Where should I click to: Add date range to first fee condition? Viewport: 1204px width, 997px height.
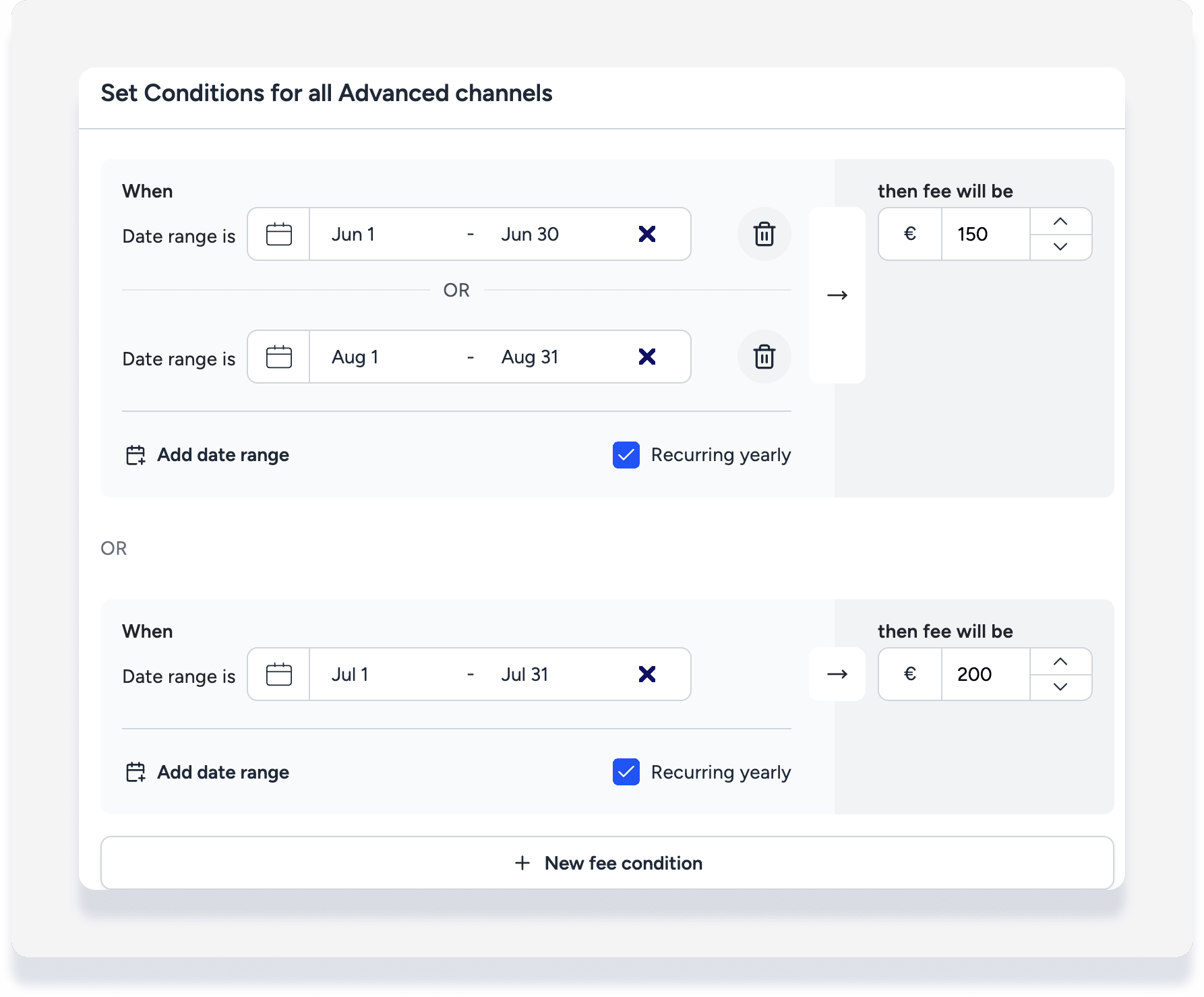[x=208, y=455]
